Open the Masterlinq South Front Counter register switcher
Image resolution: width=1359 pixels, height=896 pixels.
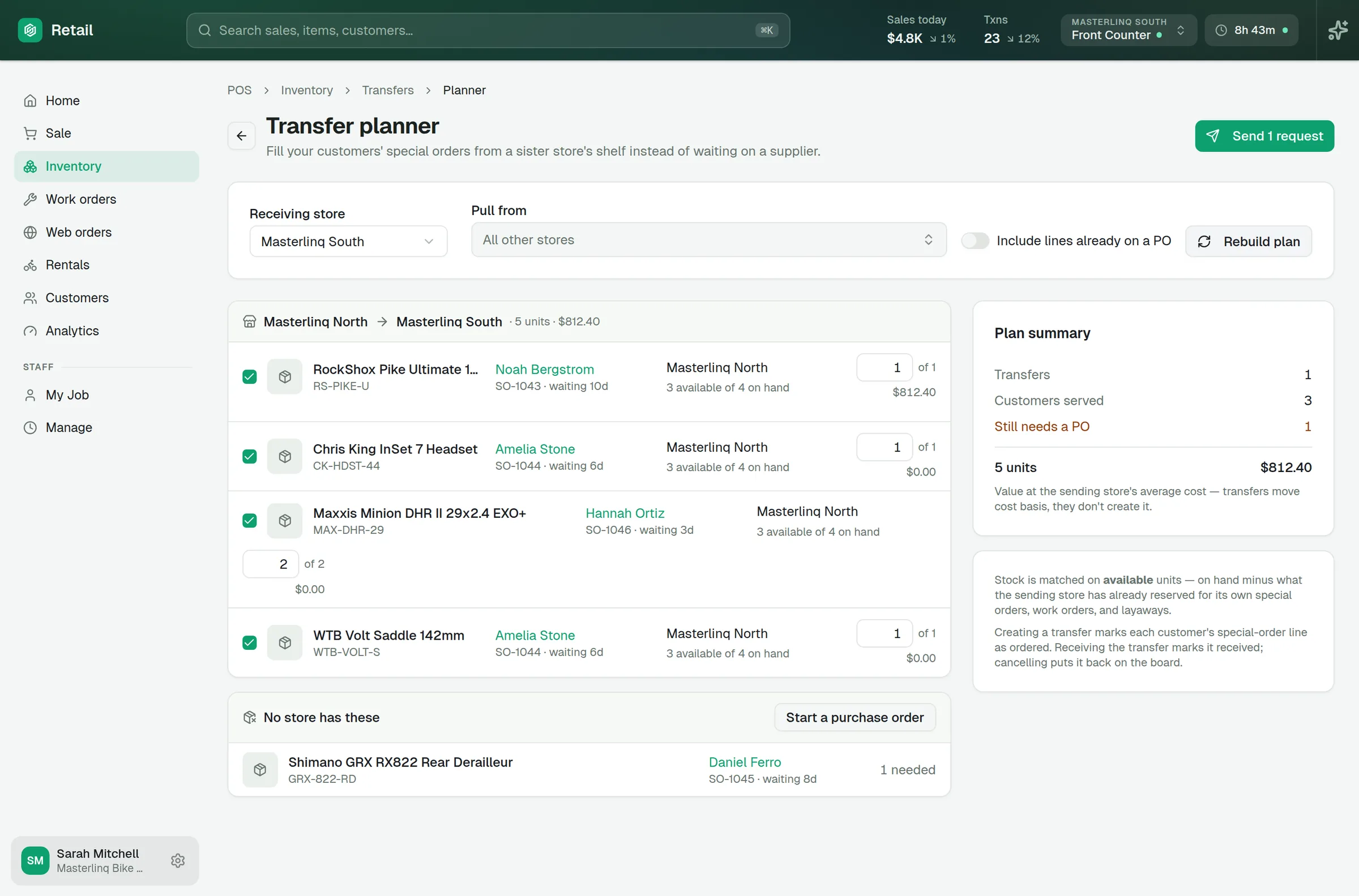tap(1129, 31)
